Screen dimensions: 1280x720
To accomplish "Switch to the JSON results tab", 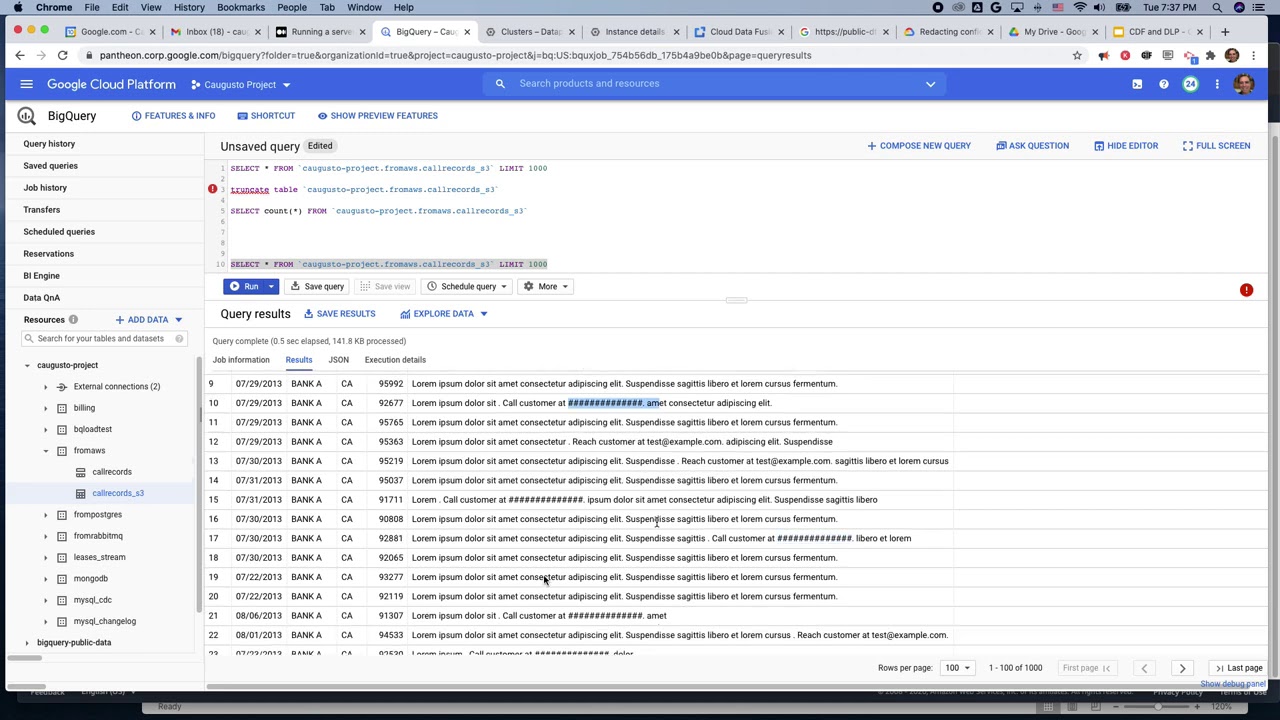I will tap(339, 360).
